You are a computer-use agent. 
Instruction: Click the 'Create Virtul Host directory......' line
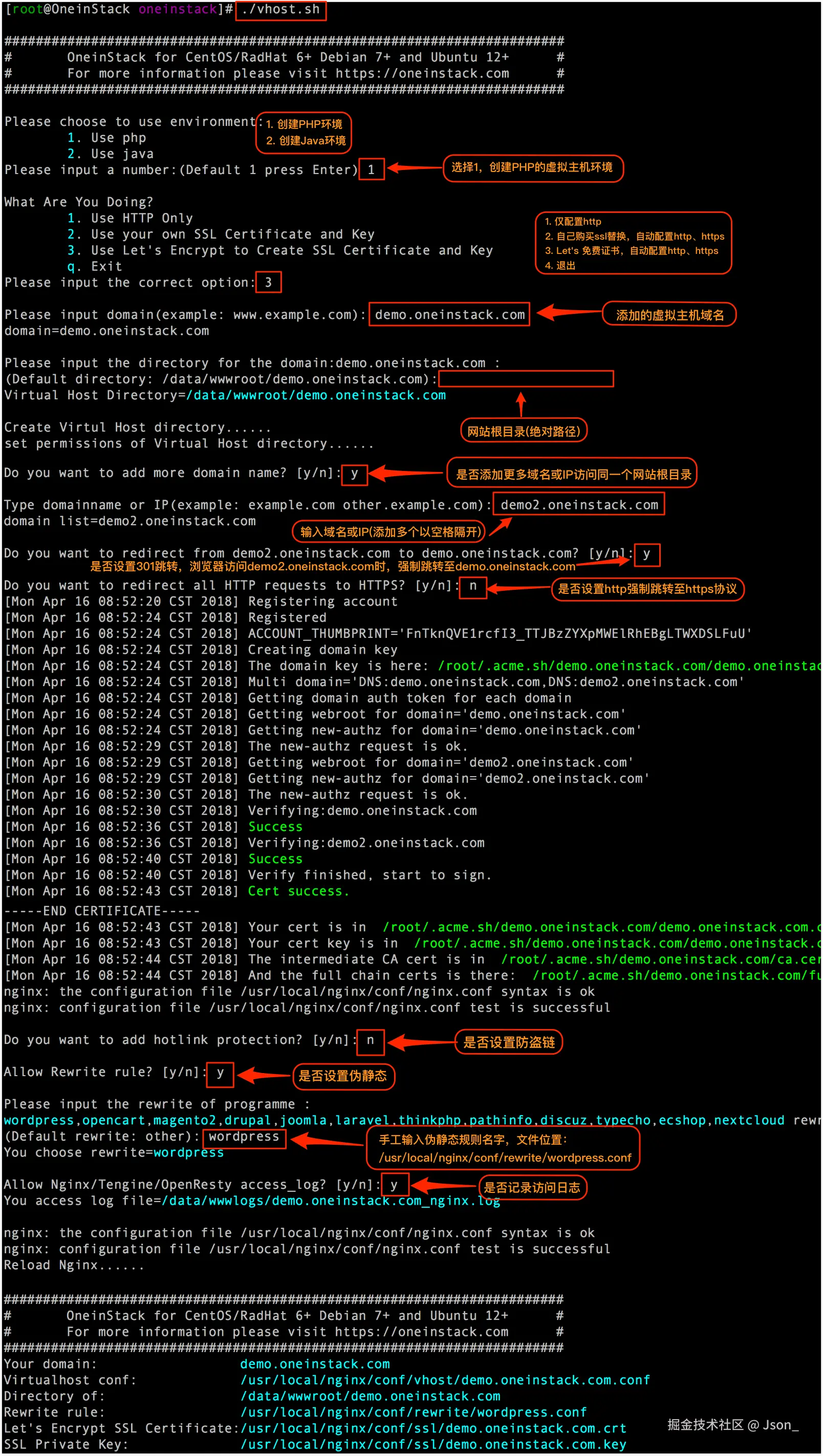pos(137,427)
